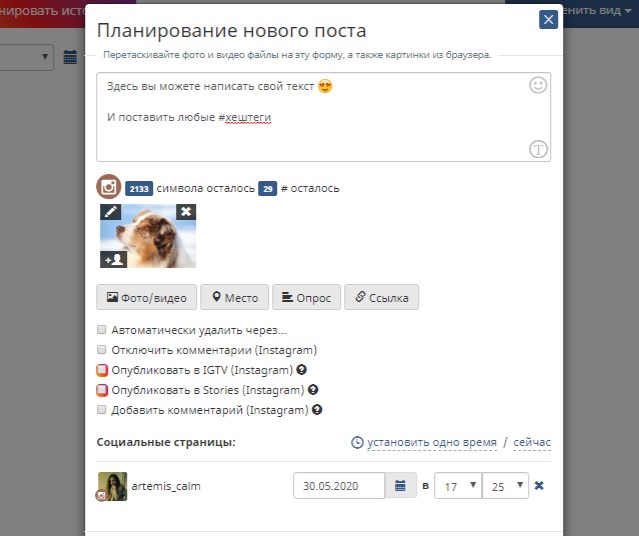Image resolution: width=639 pixels, height=536 pixels.
Task: Enable automatic deletion checkbox
Action: tap(101, 329)
